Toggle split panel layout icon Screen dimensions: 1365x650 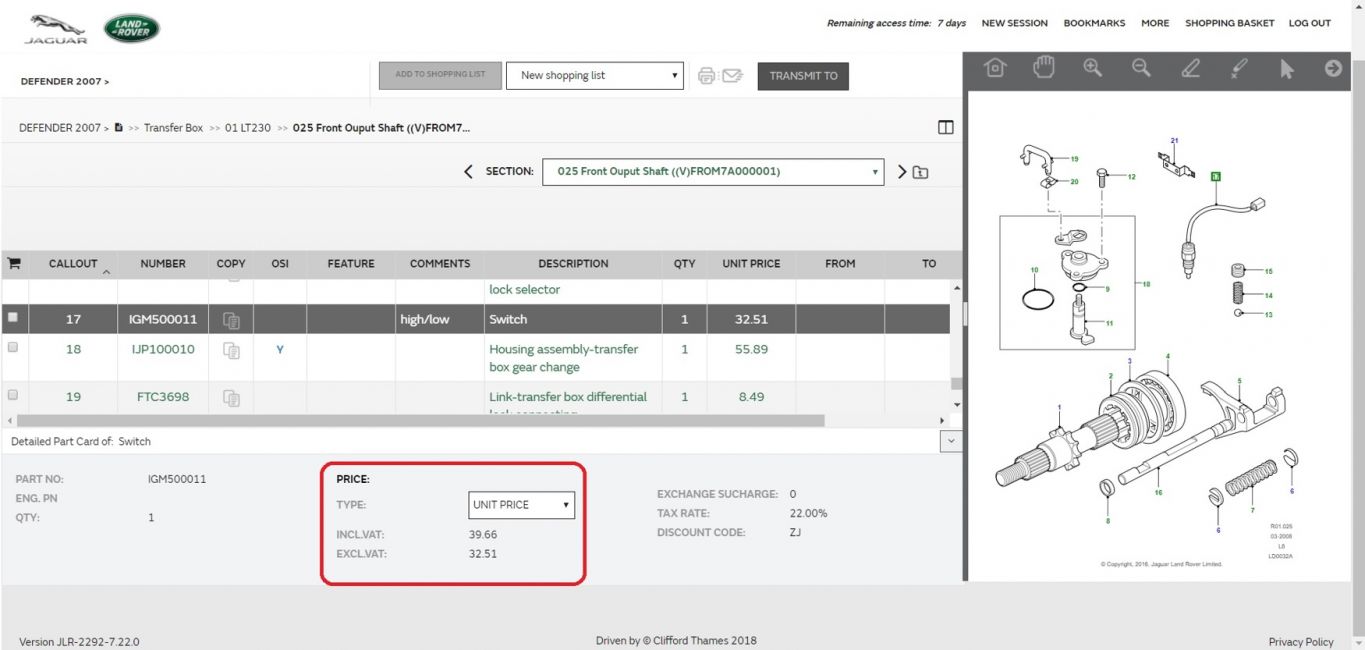coord(946,128)
